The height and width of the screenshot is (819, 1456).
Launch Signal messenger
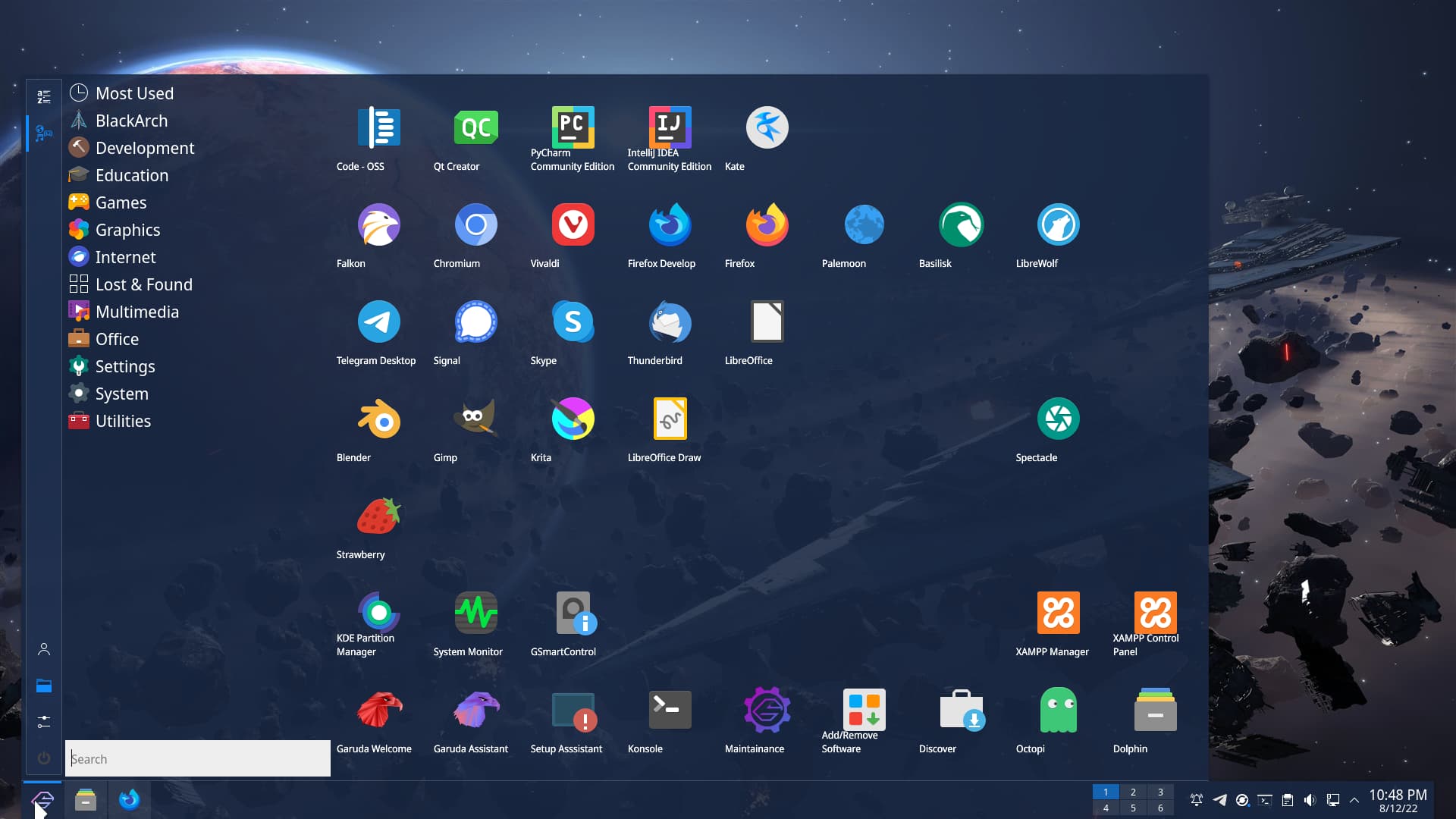(475, 322)
